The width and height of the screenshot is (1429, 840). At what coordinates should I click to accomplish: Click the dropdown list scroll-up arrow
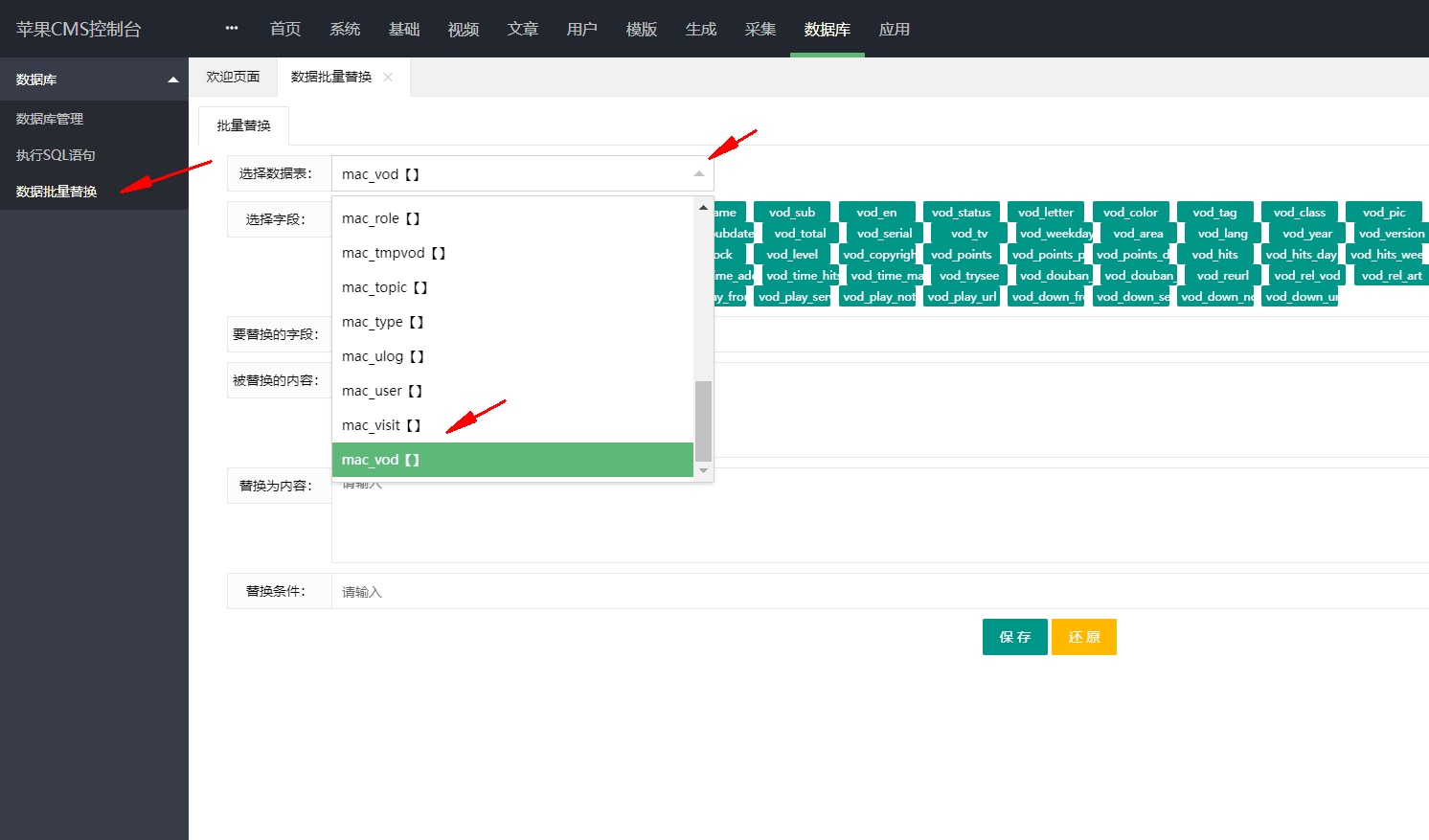point(704,208)
